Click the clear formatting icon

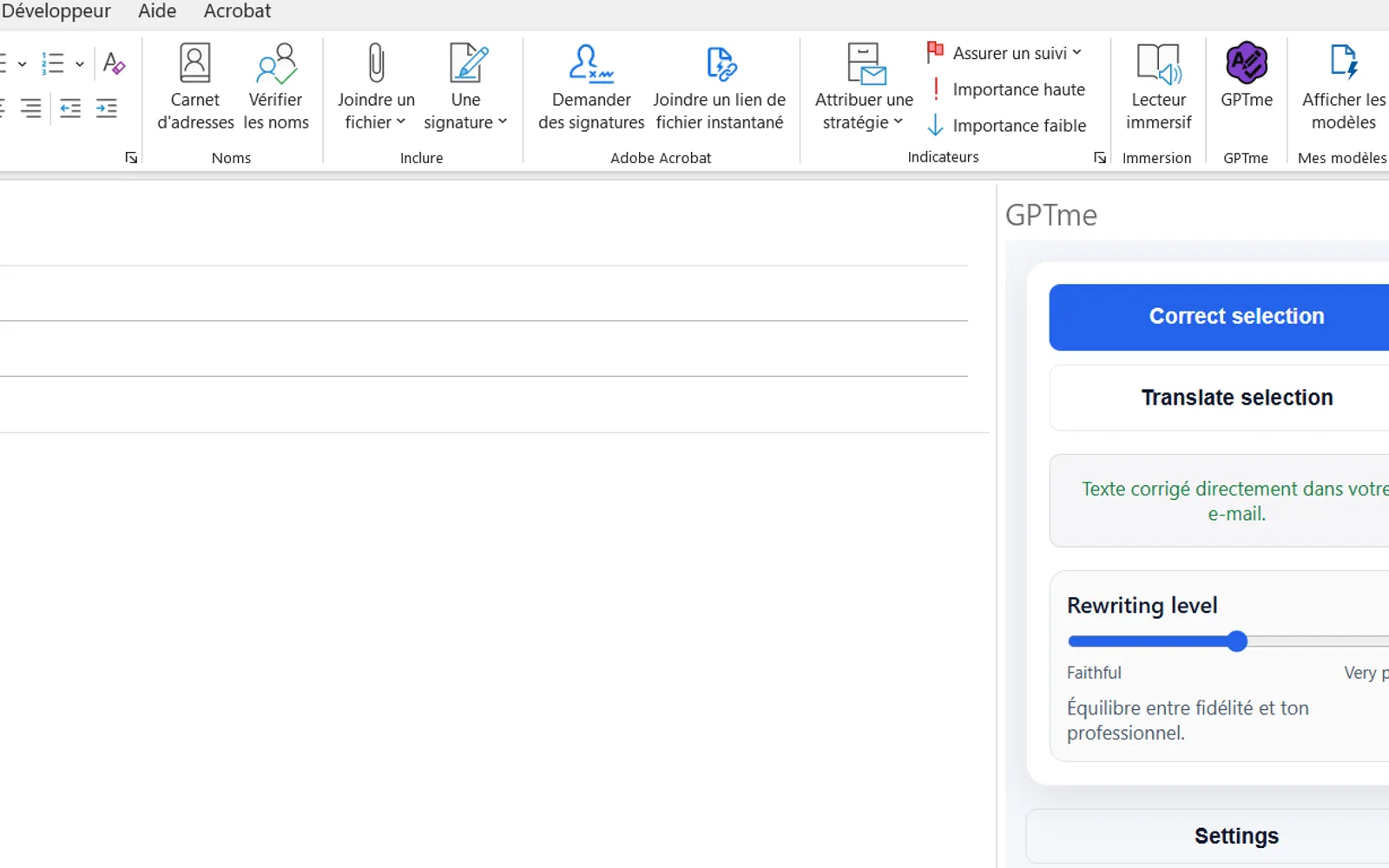114,63
